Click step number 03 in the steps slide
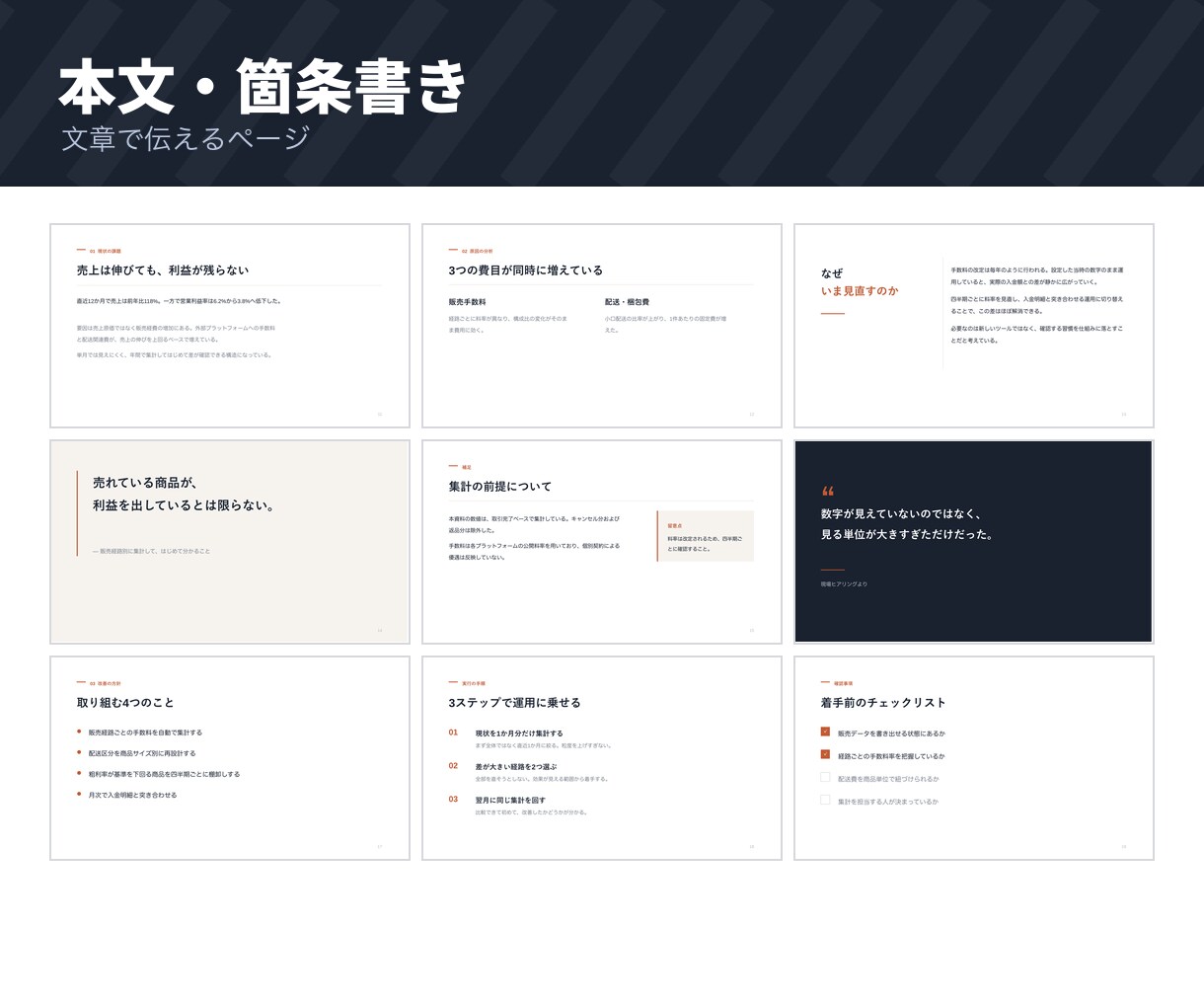This screenshot has height=1003, width=1204. point(453,800)
